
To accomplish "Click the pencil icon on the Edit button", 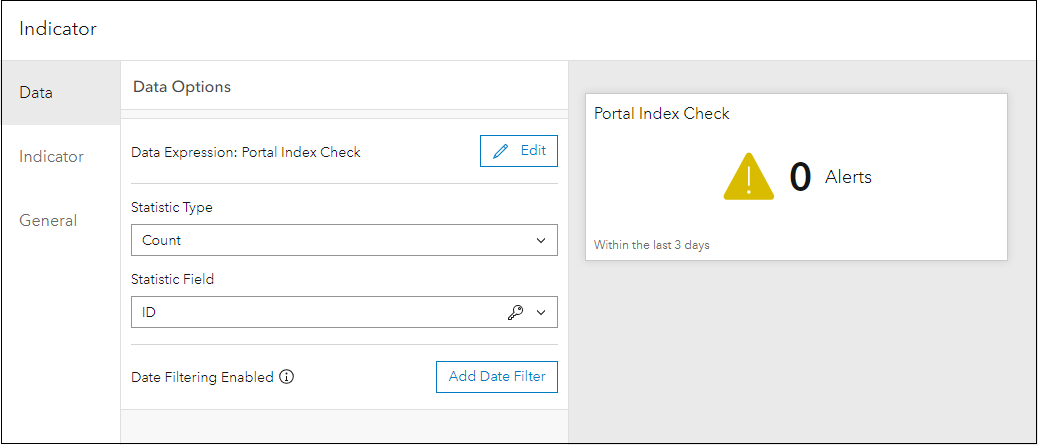I will pos(502,151).
